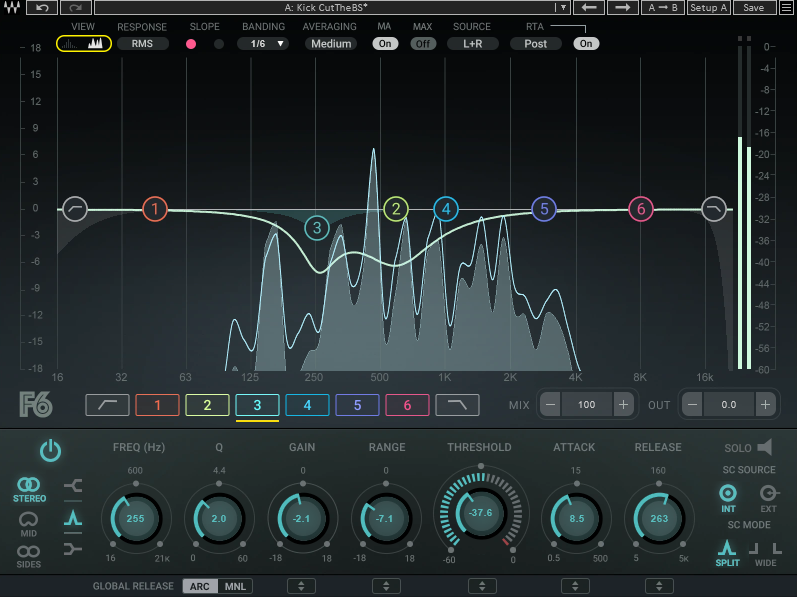Click the Save button

753,7
